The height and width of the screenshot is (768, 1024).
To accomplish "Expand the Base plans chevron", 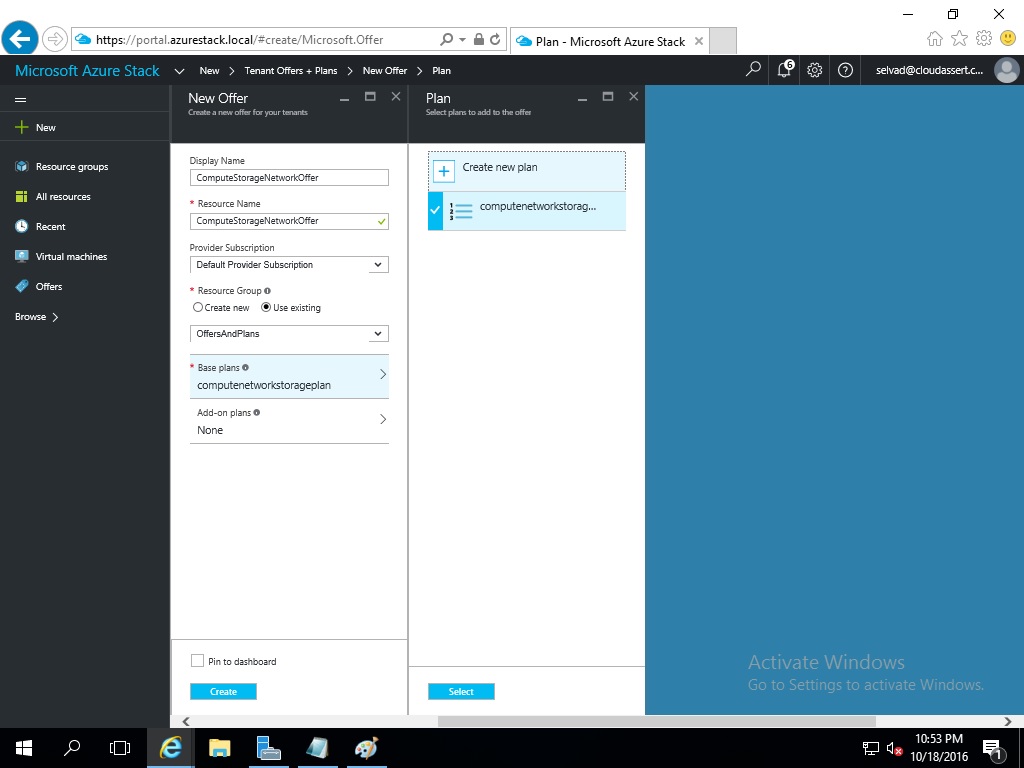I will tap(383, 374).
